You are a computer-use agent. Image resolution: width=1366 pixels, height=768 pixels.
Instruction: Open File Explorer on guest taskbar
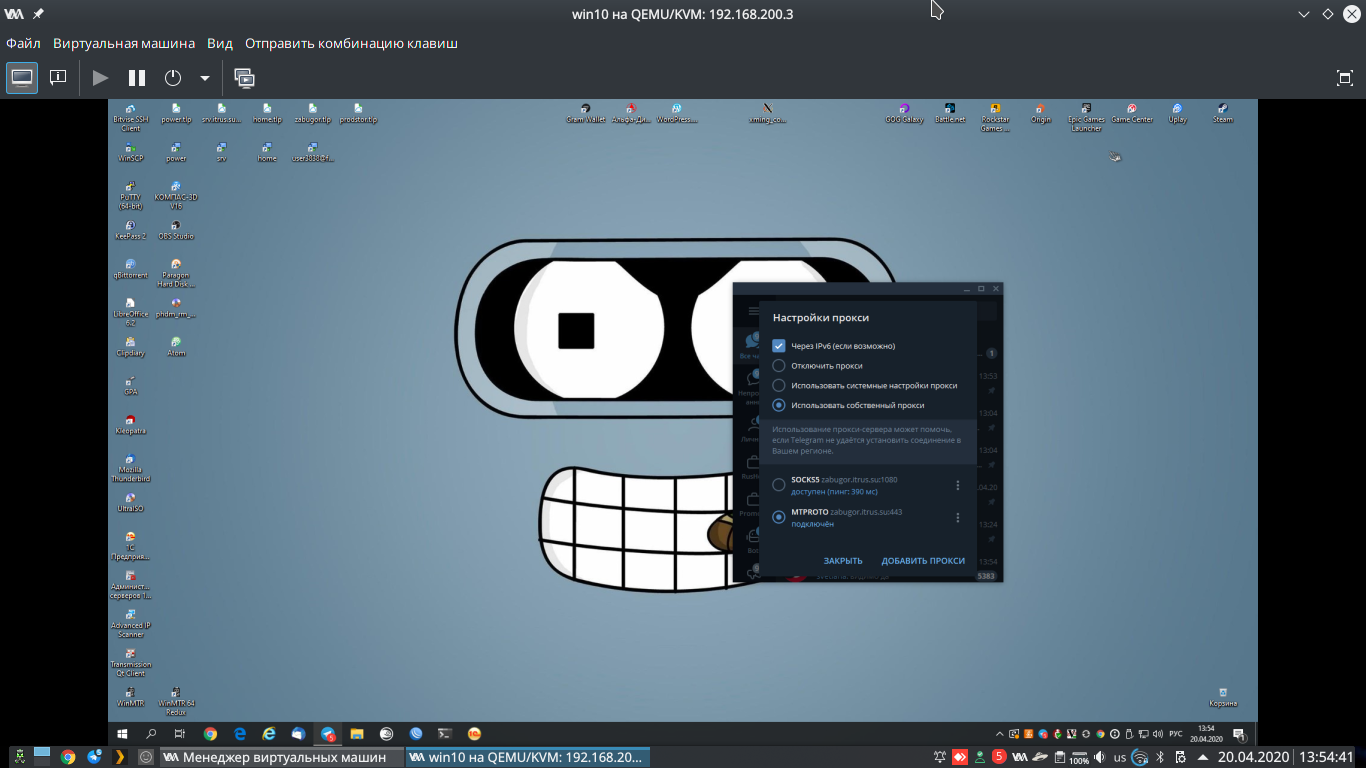click(357, 733)
